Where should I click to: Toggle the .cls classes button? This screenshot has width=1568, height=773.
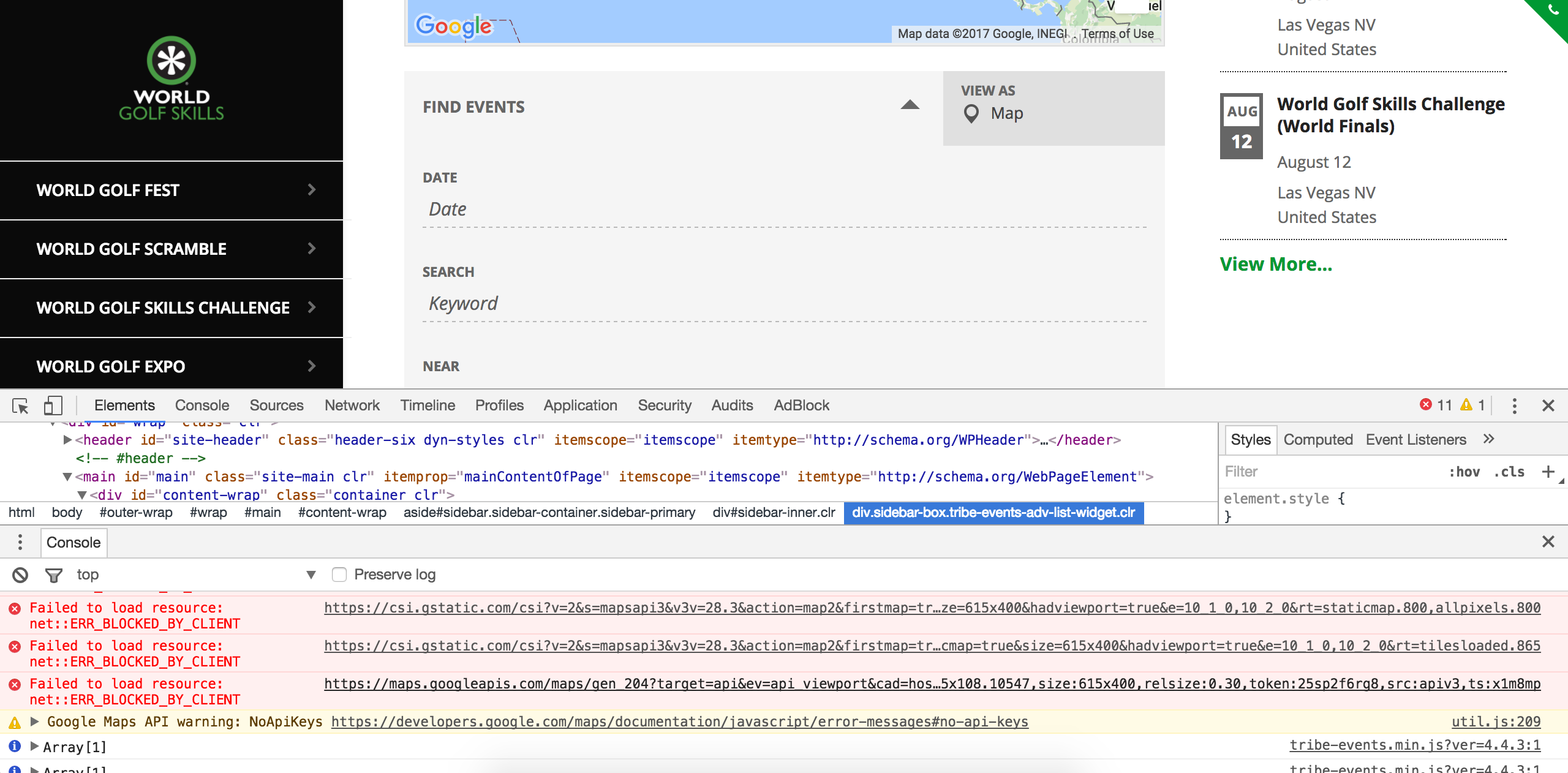point(1509,472)
